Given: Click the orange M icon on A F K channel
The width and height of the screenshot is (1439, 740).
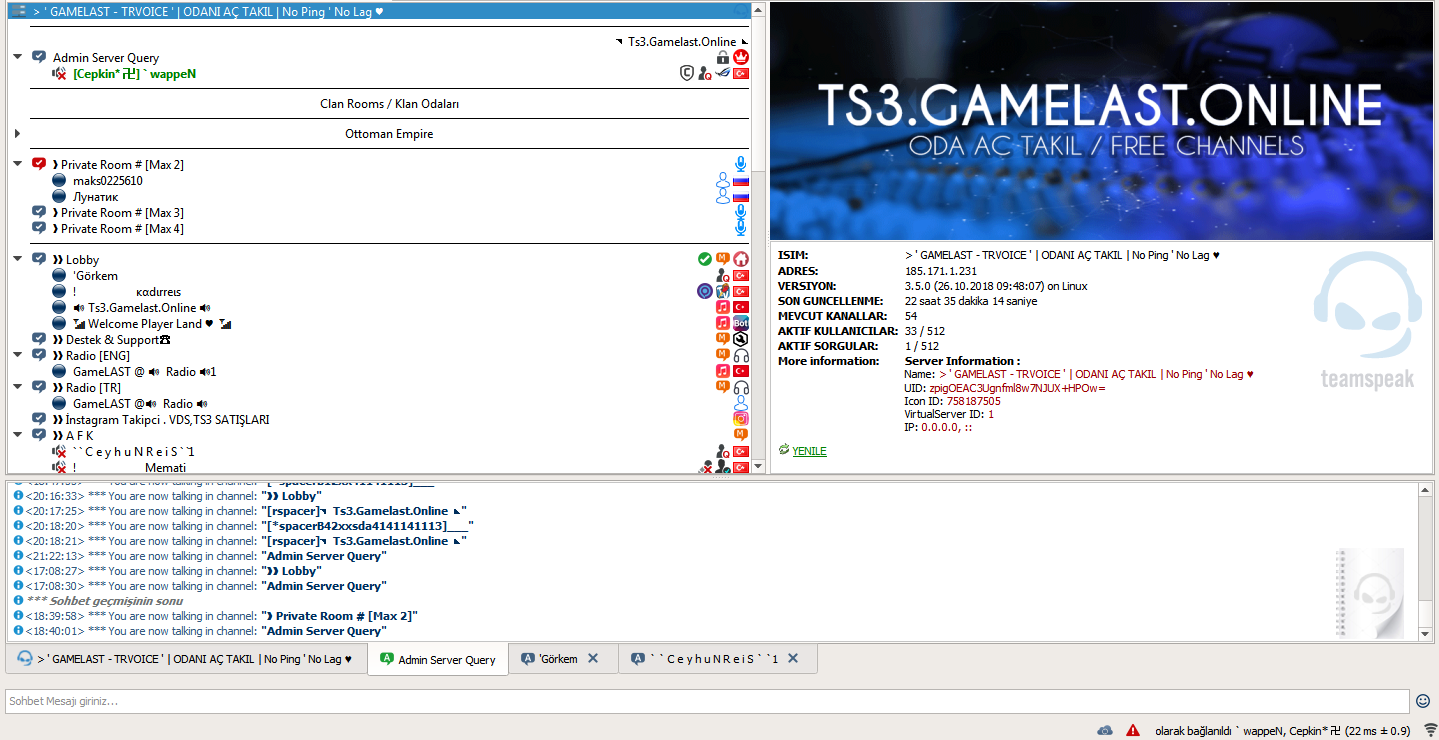Looking at the screenshot, I should click(x=741, y=435).
